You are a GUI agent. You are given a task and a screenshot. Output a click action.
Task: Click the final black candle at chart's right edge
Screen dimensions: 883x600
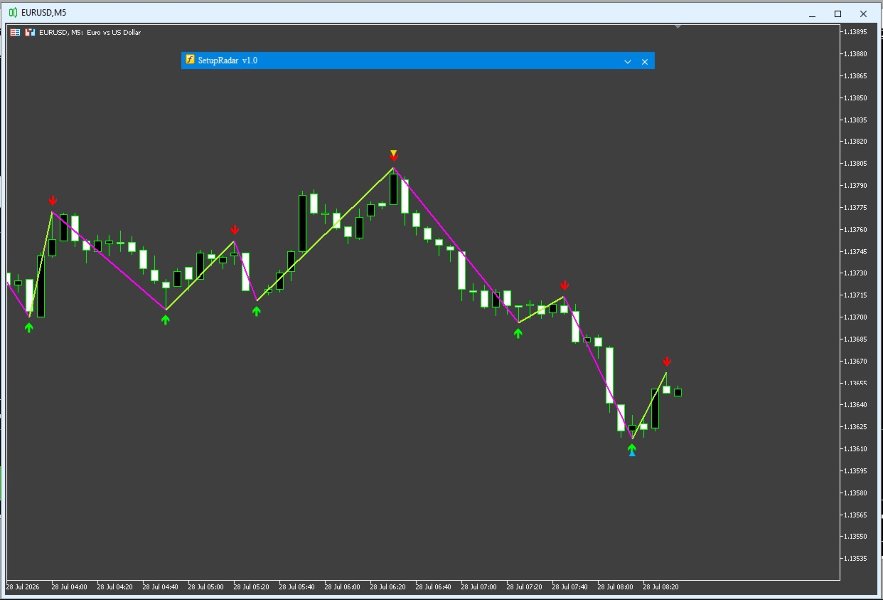pyautogui.click(x=678, y=392)
